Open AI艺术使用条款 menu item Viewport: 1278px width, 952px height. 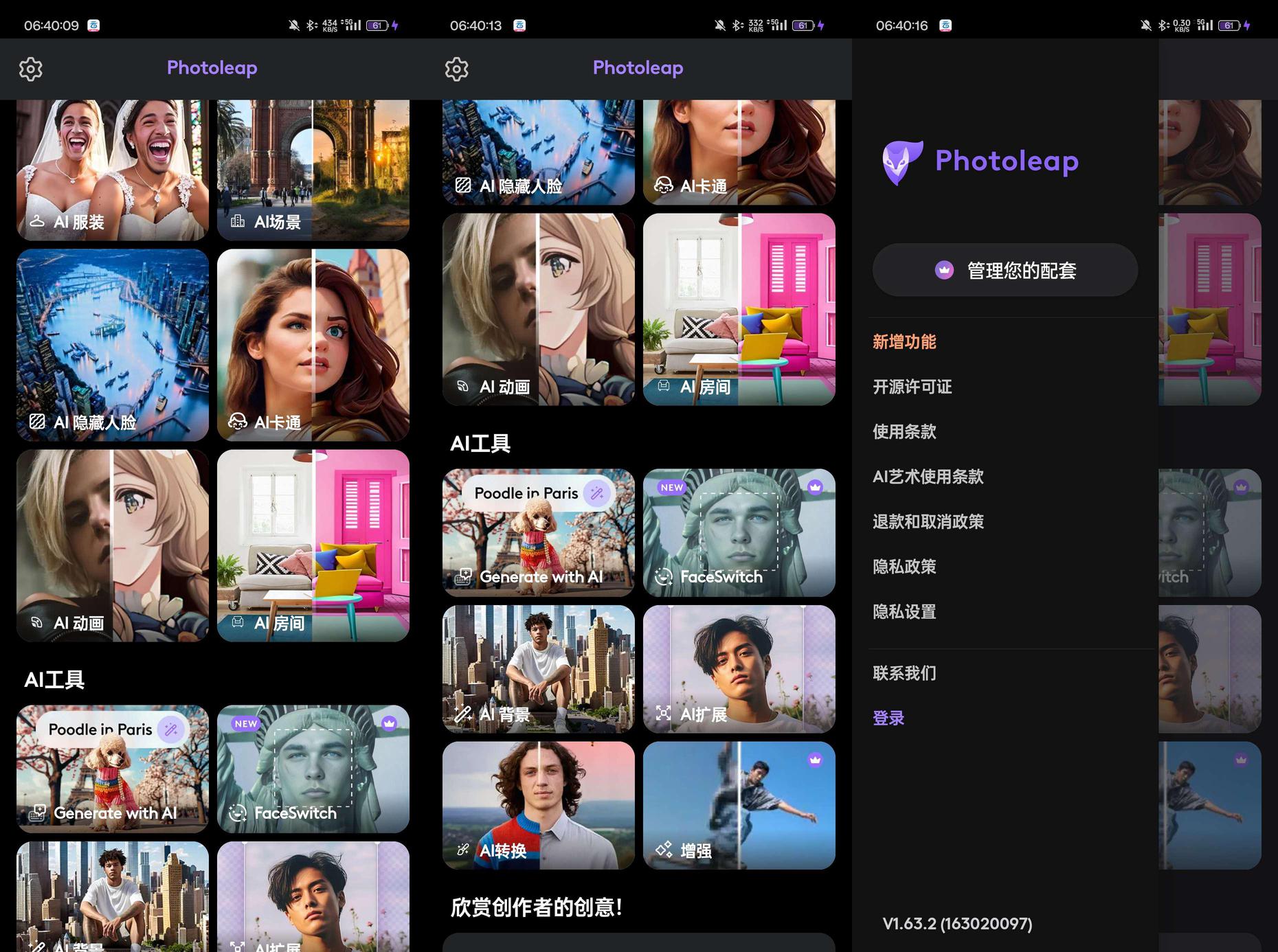[928, 477]
